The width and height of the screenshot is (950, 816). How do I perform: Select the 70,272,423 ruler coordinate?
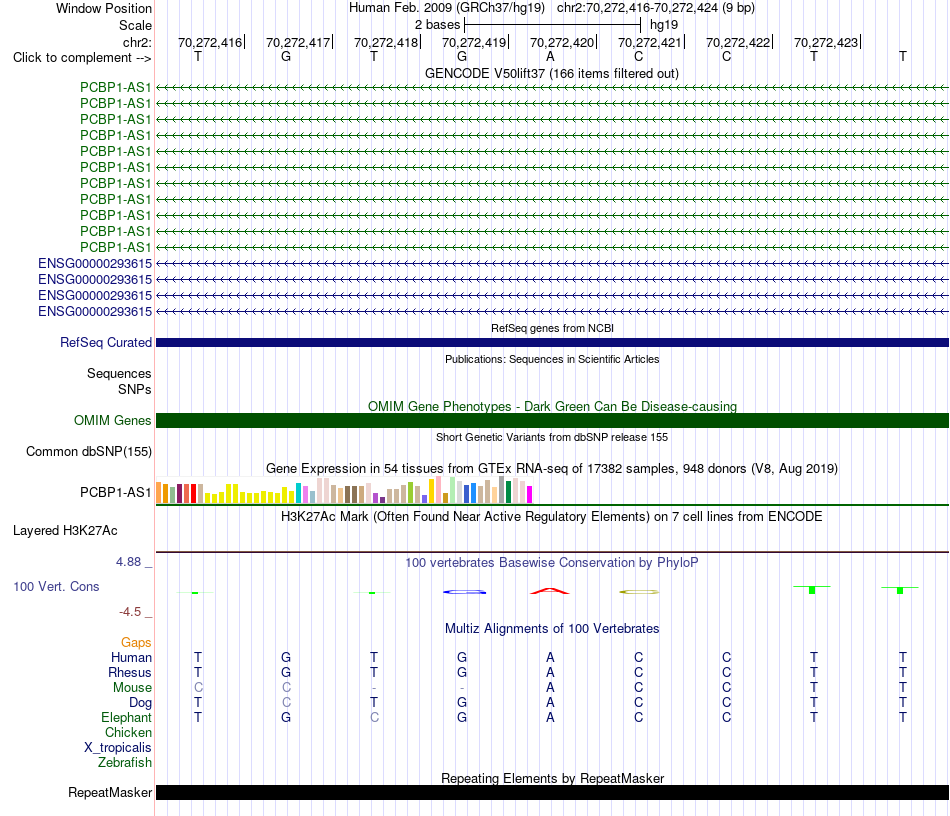click(x=826, y=42)
